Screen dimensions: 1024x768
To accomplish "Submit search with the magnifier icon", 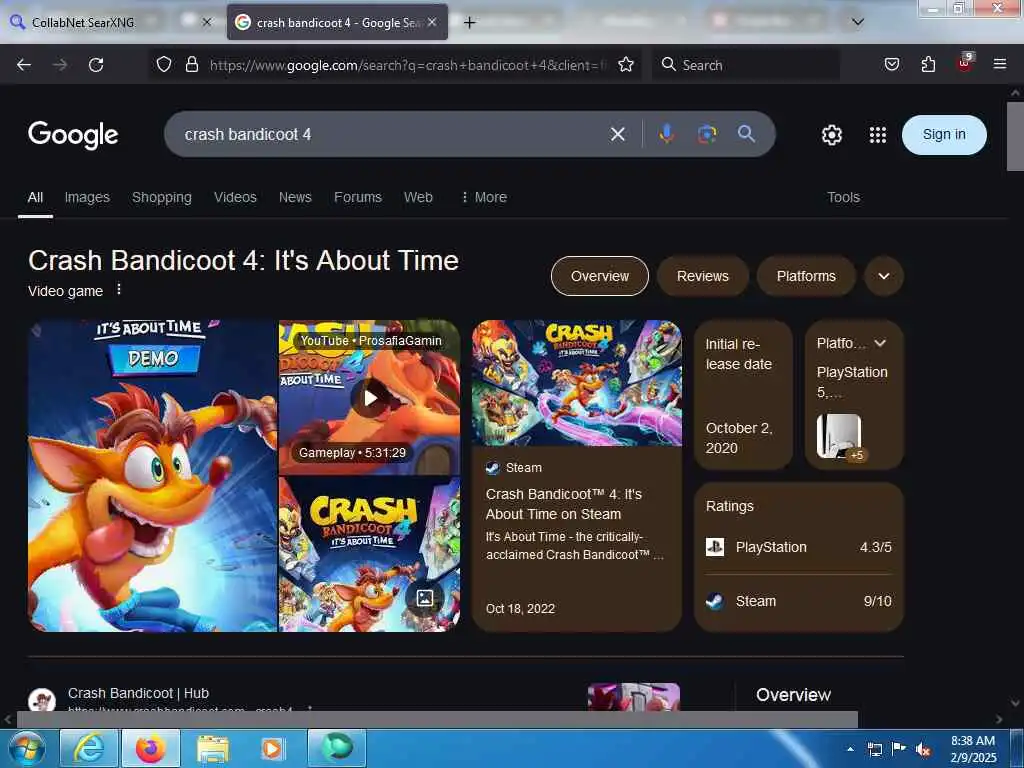I will pos(746,134).
